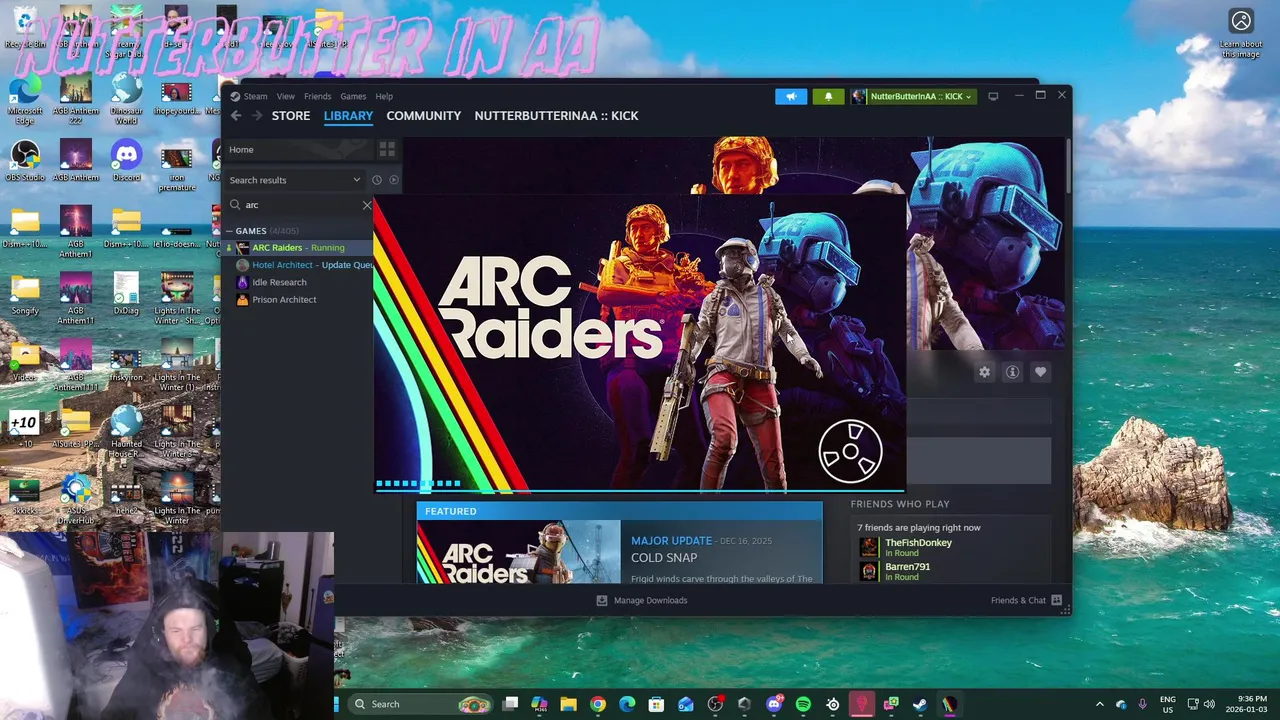Click 'Learn about this image' desktop icon

click(x=1241, y=33)
